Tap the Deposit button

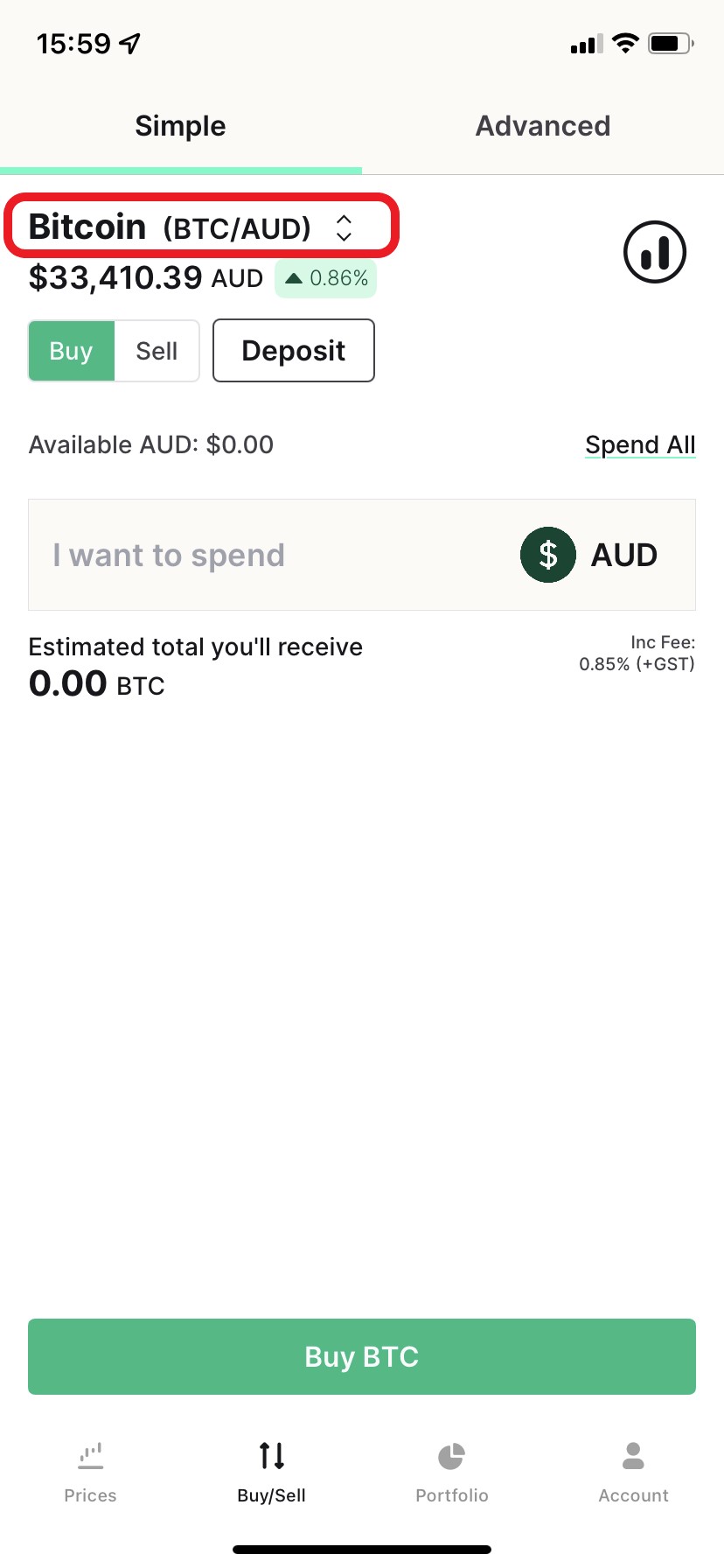coord(294,351)
